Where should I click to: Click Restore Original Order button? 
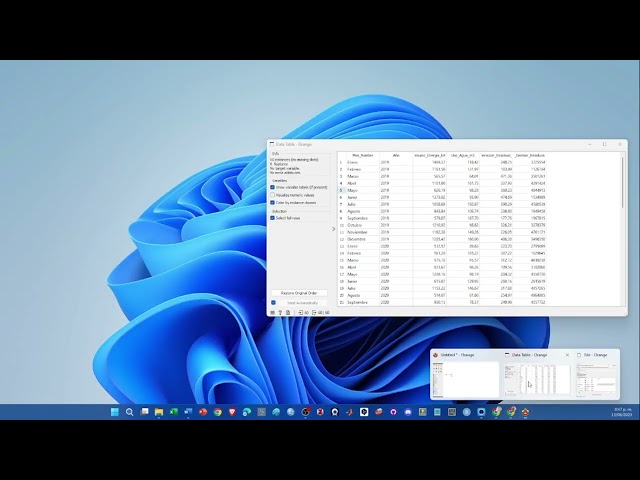click(x=299, y=293)
